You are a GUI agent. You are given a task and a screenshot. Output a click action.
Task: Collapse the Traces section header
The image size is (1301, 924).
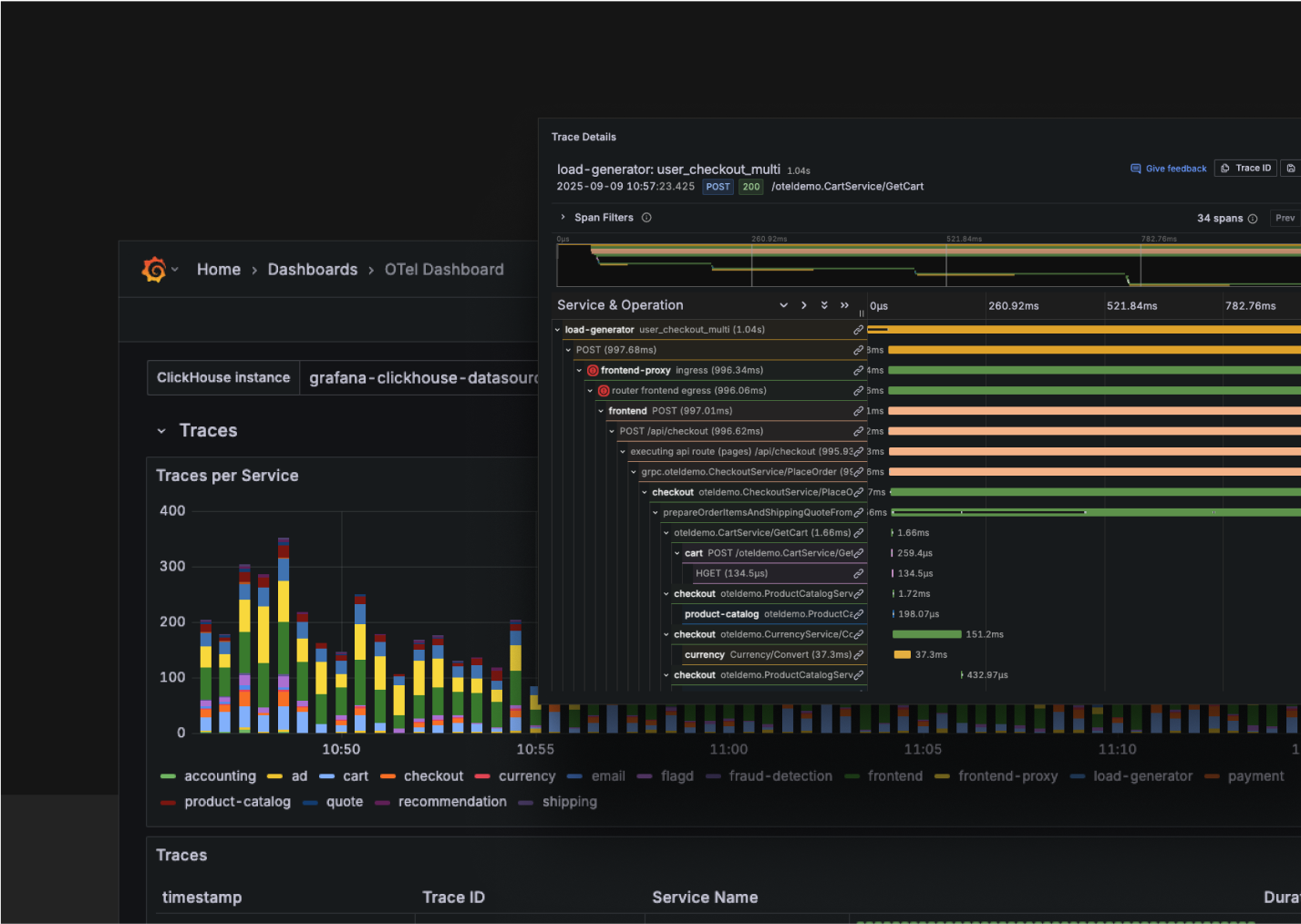[162, 430]
